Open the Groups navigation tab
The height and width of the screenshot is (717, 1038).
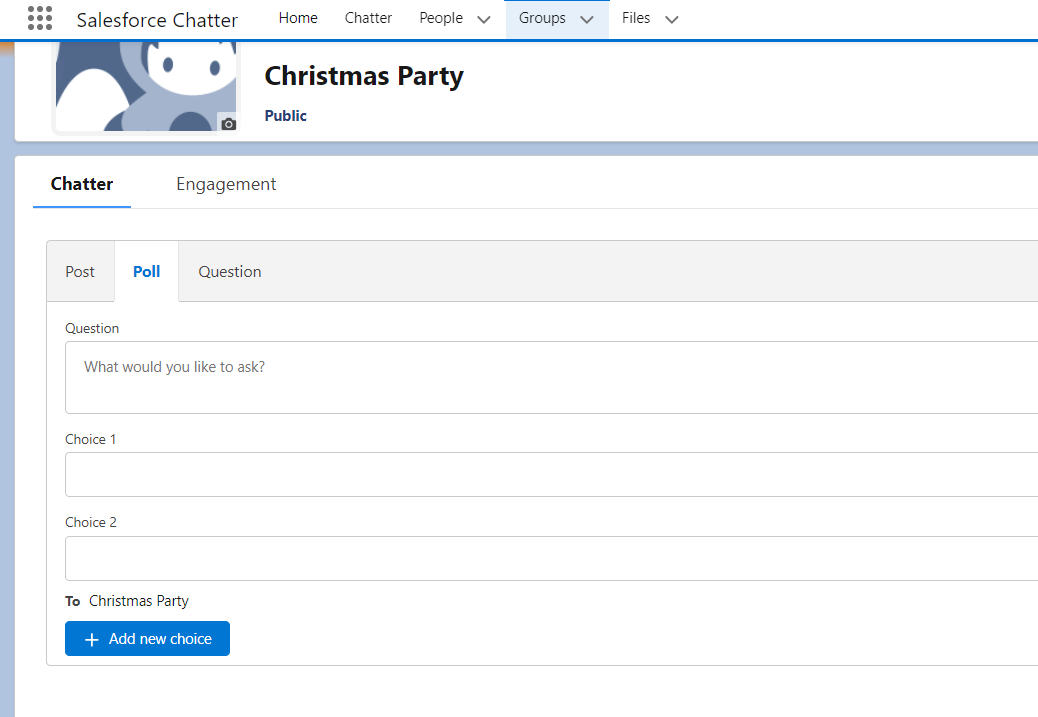click(542, 18)
